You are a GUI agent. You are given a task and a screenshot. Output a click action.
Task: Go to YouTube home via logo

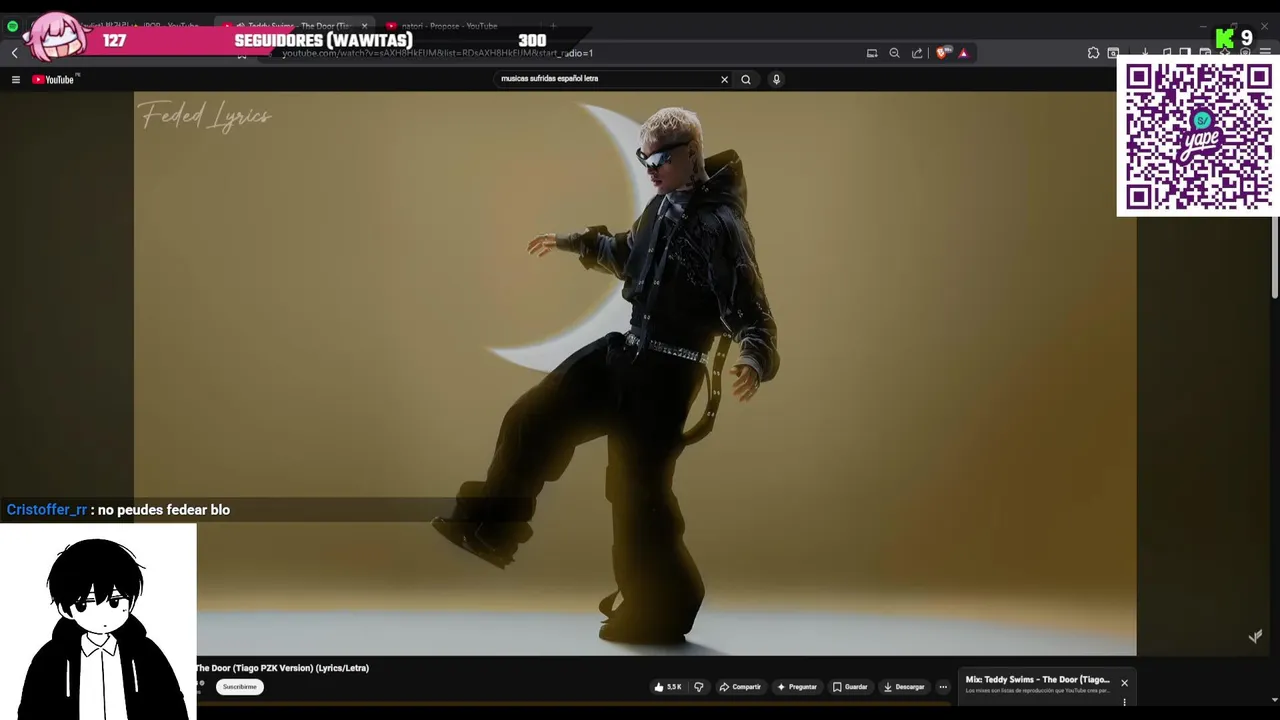tap(53, 80)
